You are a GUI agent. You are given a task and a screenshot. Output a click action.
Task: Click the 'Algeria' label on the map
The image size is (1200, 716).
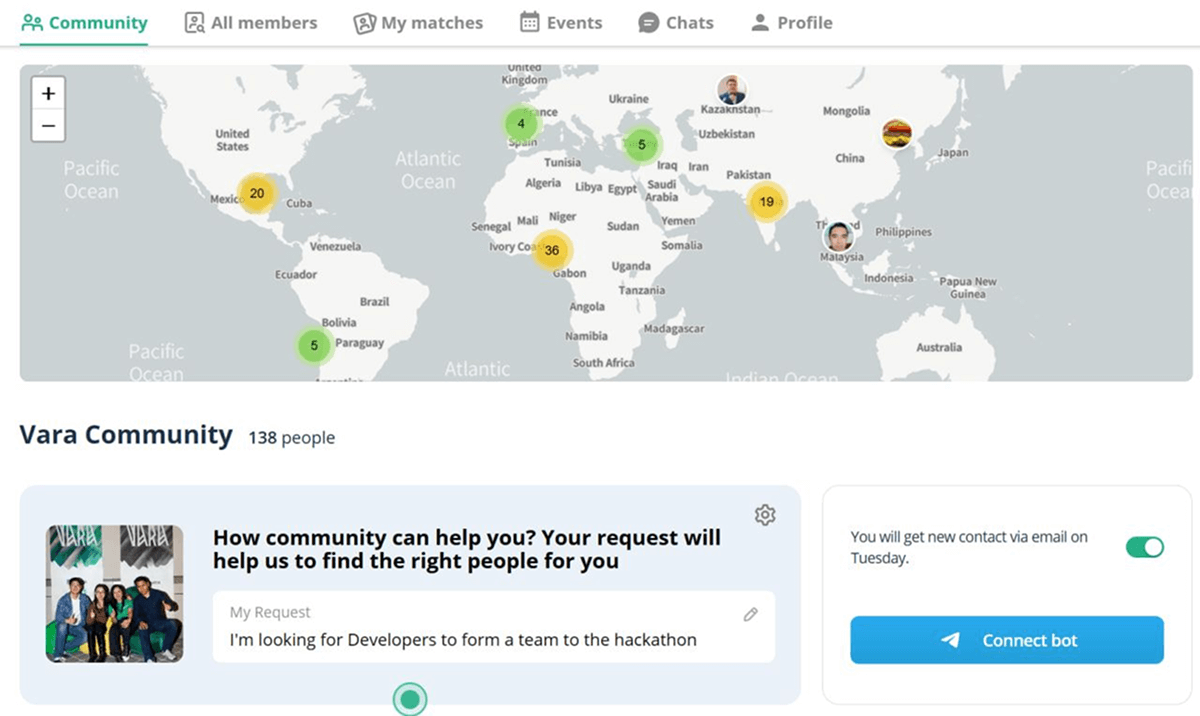click(543, 184)
